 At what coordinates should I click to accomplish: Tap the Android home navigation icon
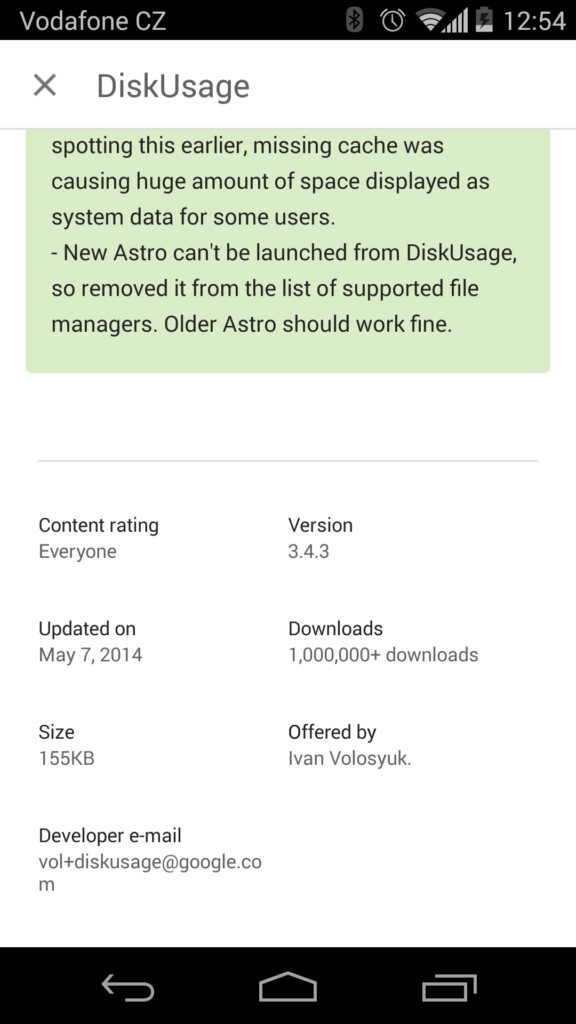pos(287,985)
